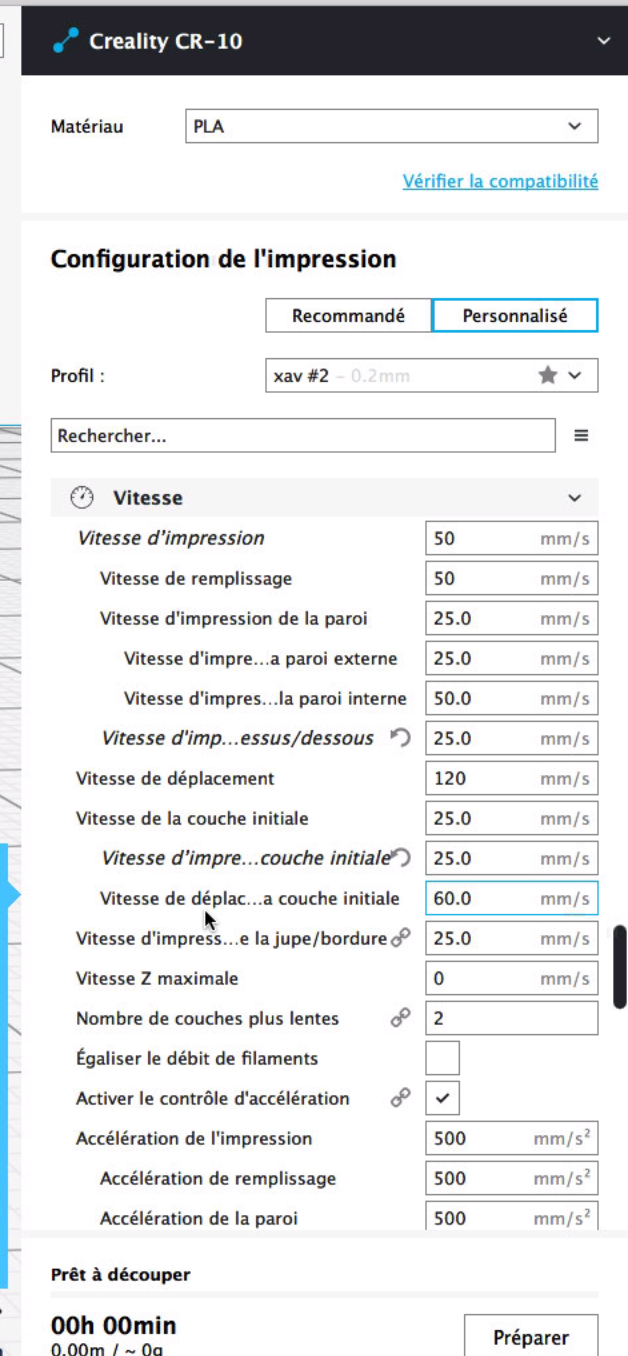Open the Profil xav #2 dropdown
This screenshot has width=628, height=1356.
432,376
